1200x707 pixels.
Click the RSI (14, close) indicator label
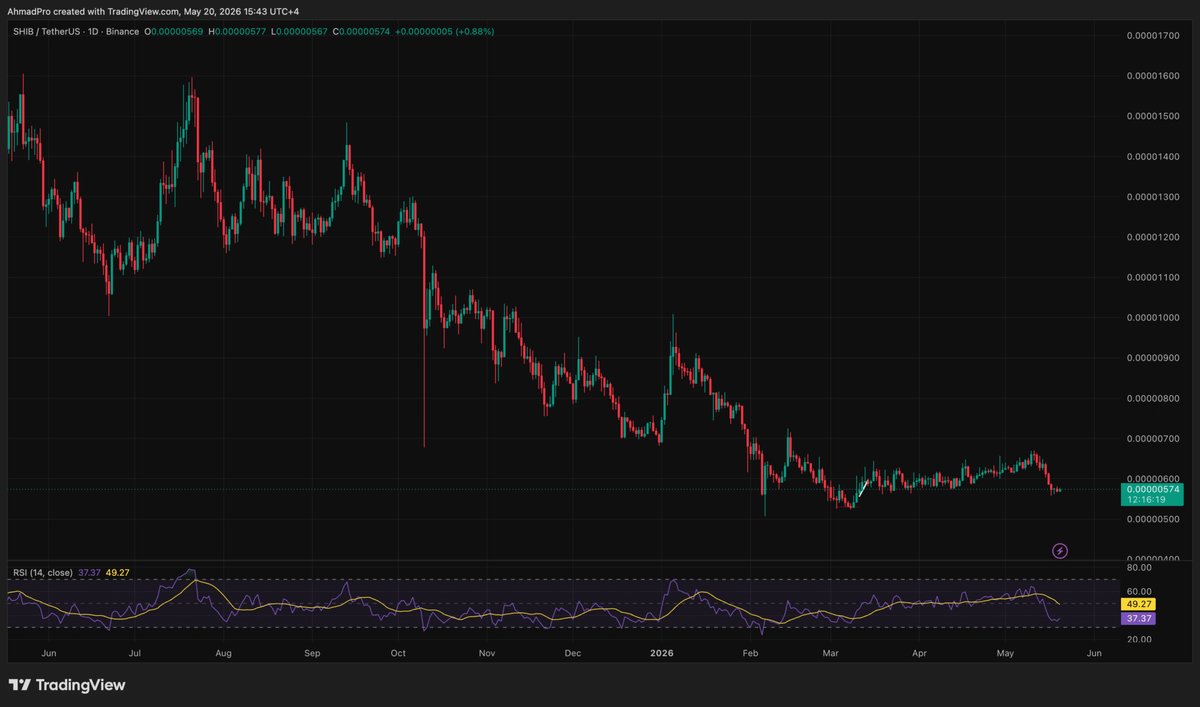(45, 572)
